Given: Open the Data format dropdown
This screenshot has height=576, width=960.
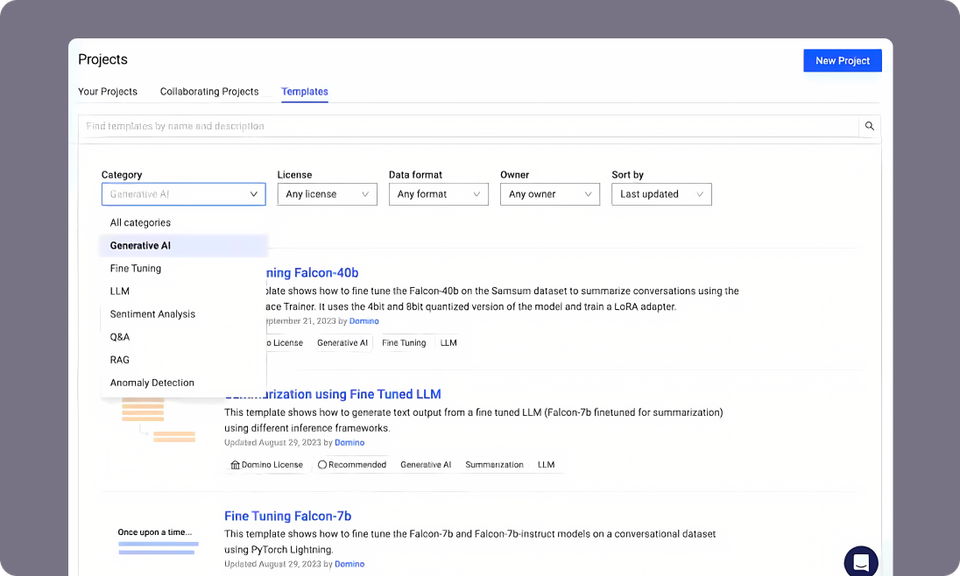Looking at the screenshot, I should click(438, 194).
